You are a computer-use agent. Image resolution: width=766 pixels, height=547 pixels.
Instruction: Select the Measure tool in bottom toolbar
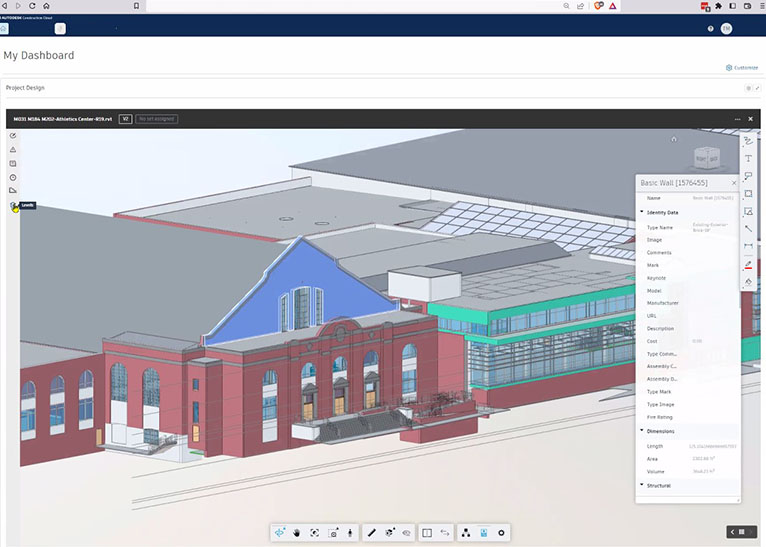tap(371, 533)
